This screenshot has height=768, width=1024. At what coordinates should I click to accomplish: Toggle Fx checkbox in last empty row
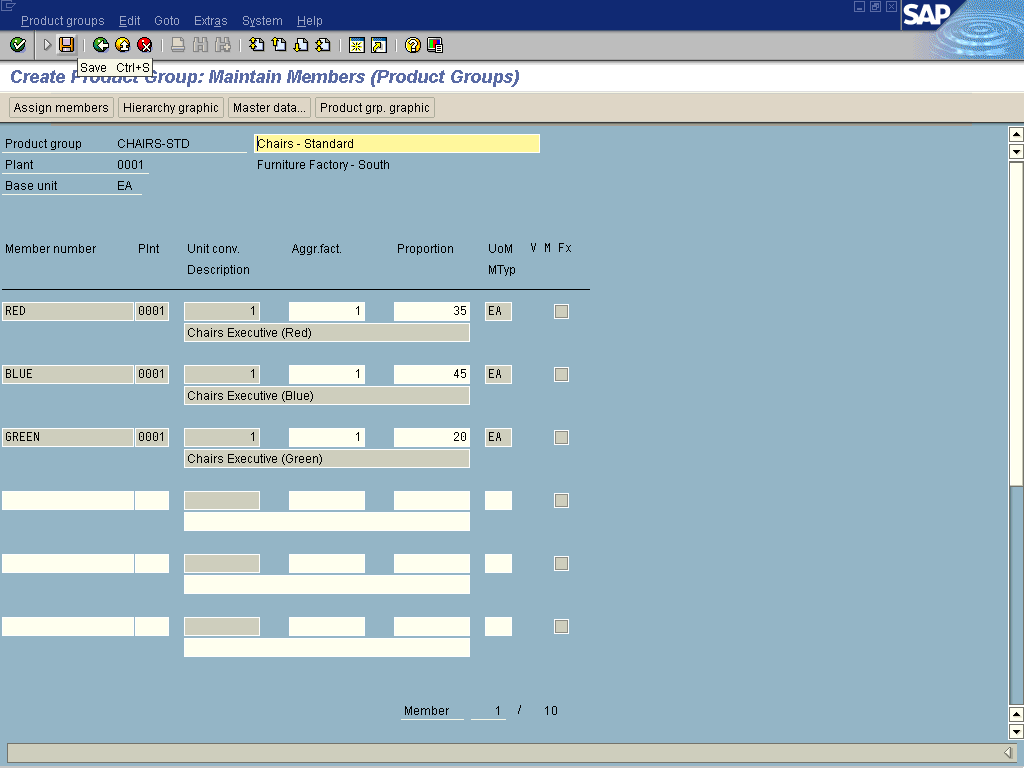tap(561, 626)
